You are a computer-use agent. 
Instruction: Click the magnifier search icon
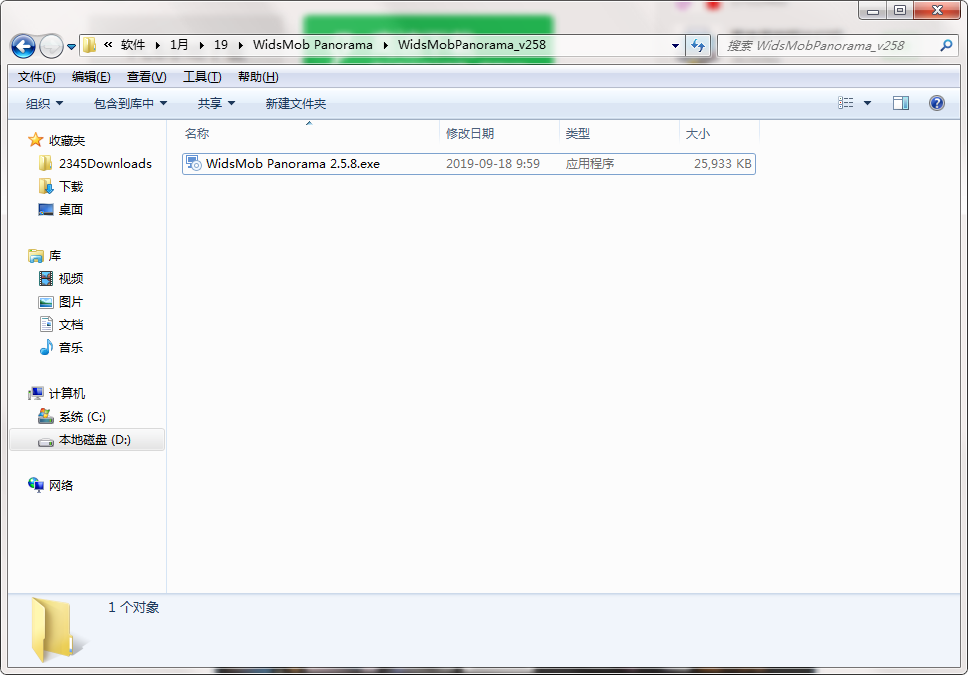(x=946, y=46)
